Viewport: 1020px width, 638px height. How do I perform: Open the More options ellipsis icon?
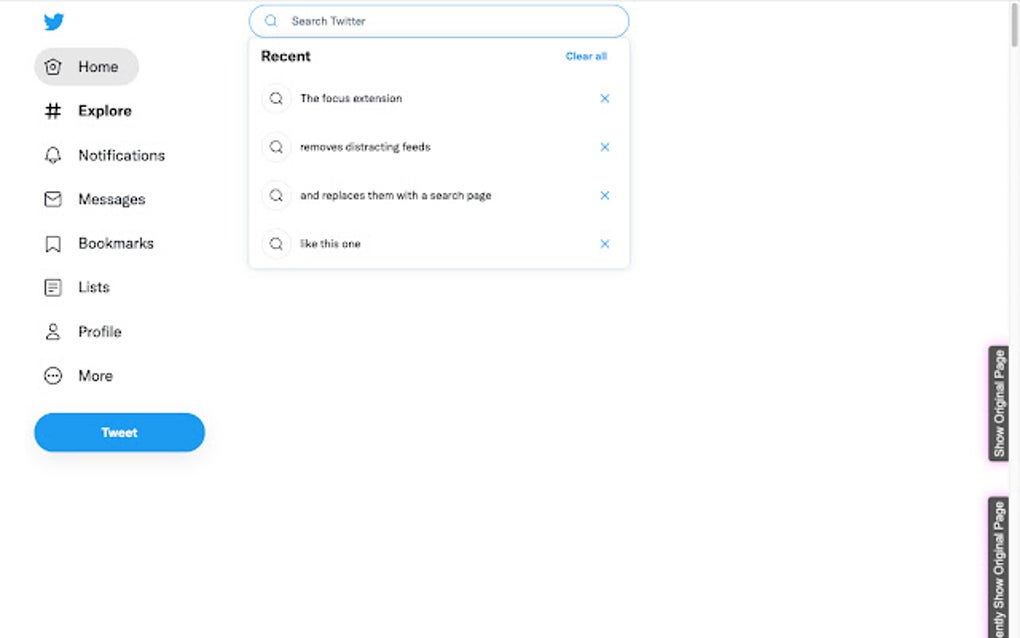pos(53,376)
